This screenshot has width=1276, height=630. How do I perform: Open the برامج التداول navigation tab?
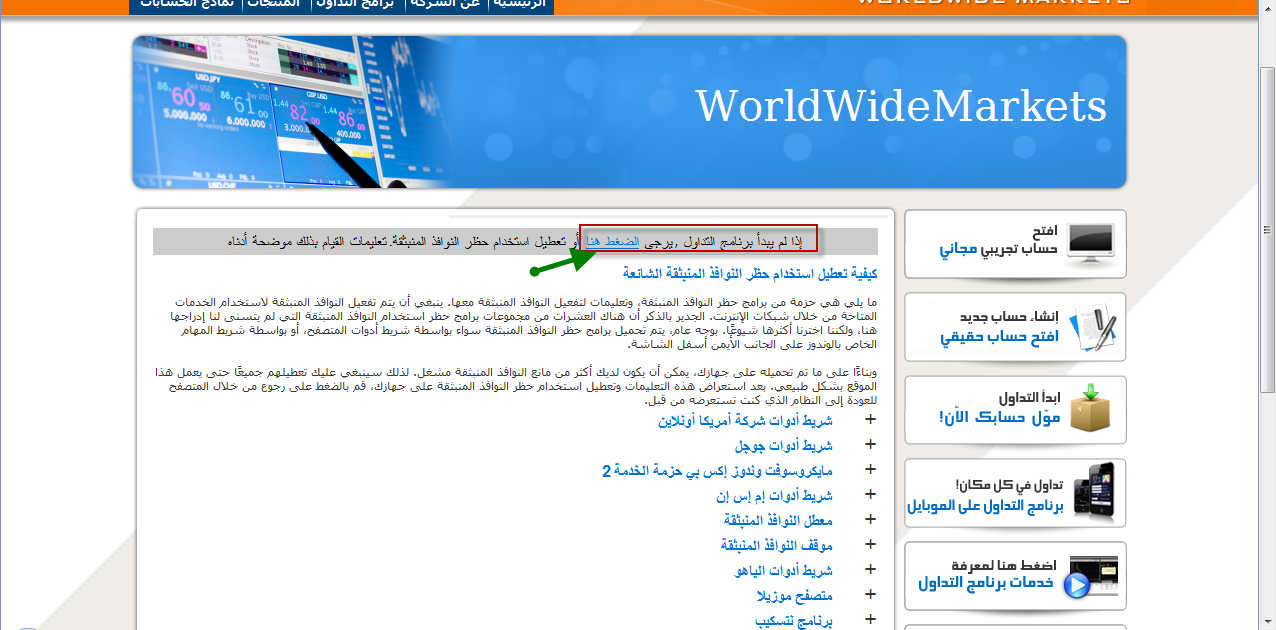(358, 5)
